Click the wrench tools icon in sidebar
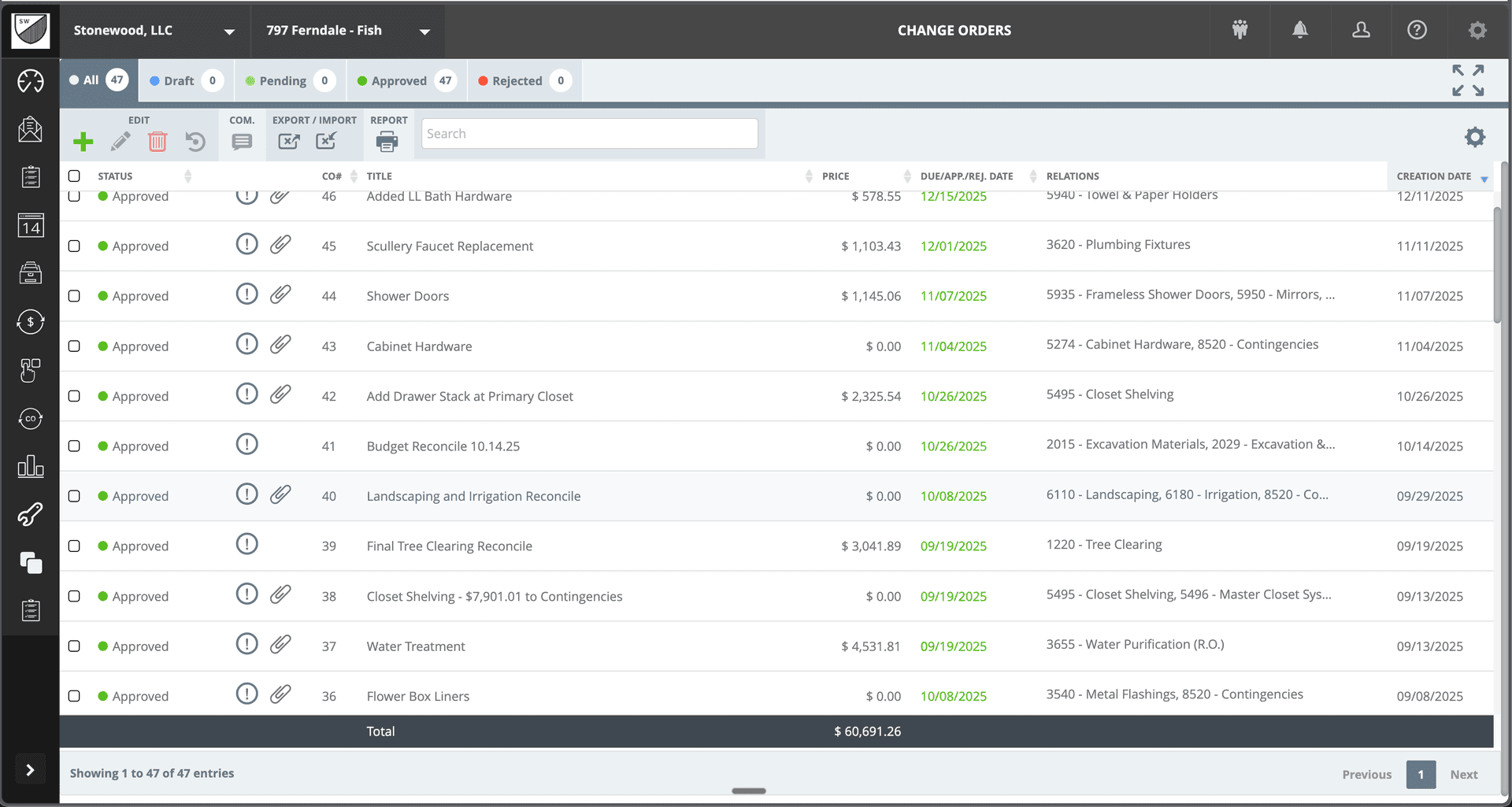Screen dimensions: 1512x807 tap(30, 514)
